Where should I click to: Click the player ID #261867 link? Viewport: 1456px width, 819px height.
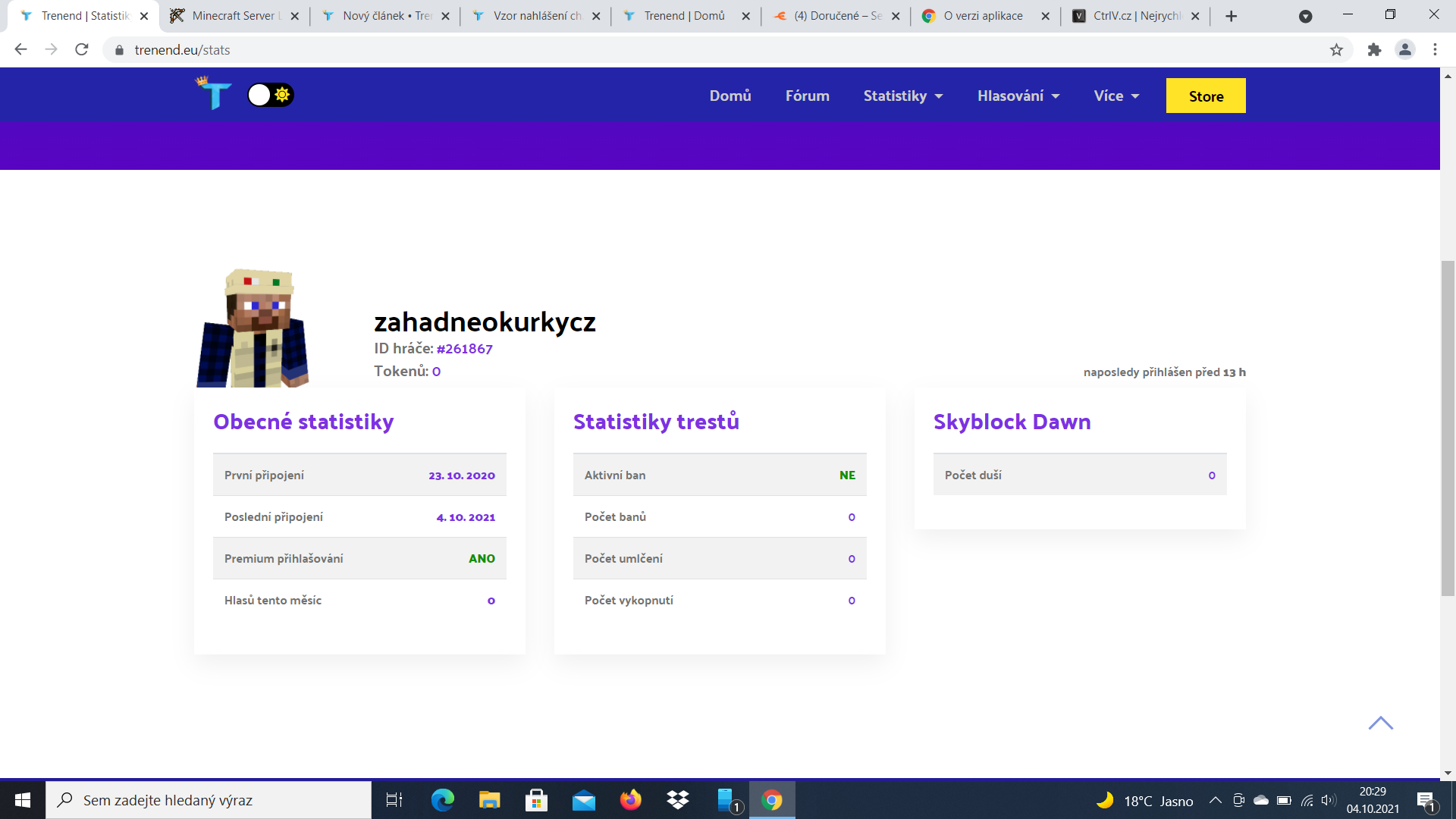pos(464,349)
